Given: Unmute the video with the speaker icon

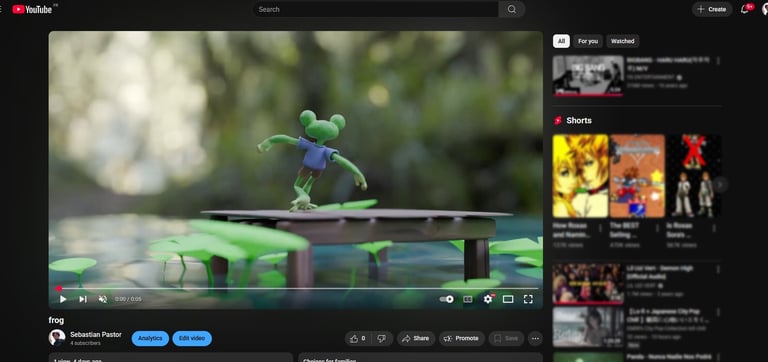Looking at the screenshot, I should [102, 299].
